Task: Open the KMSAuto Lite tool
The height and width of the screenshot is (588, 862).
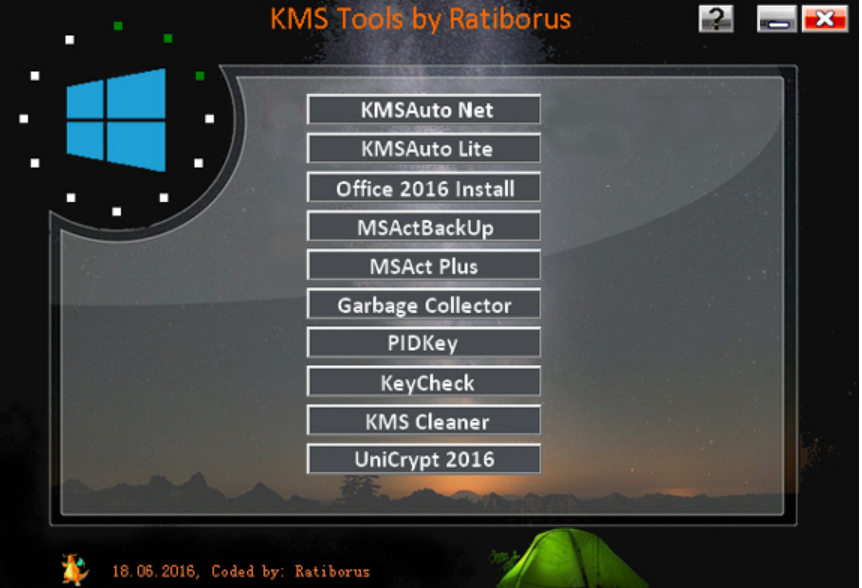Action: tap(423, 149)
